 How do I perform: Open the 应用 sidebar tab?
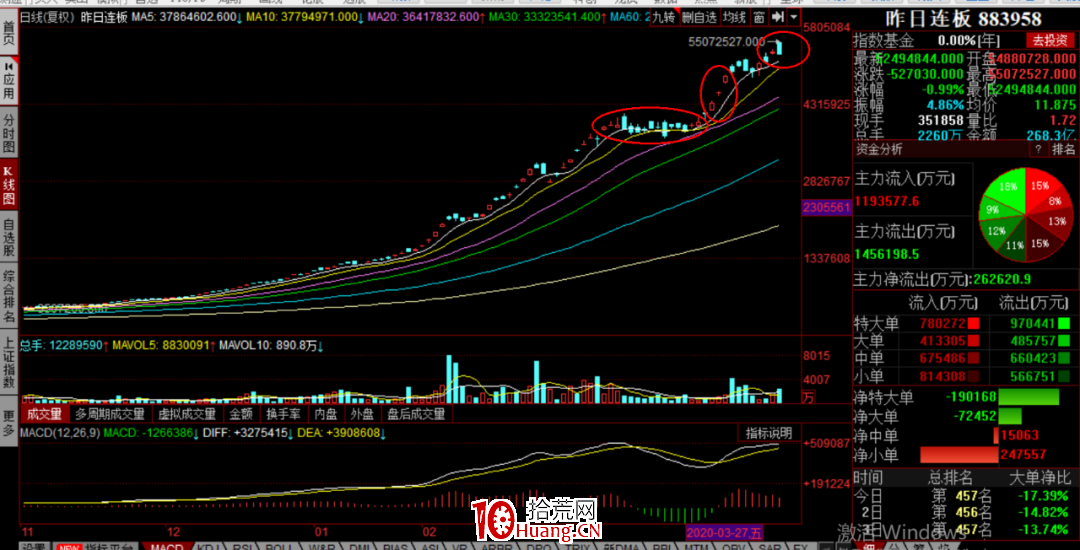pos(8,80)
